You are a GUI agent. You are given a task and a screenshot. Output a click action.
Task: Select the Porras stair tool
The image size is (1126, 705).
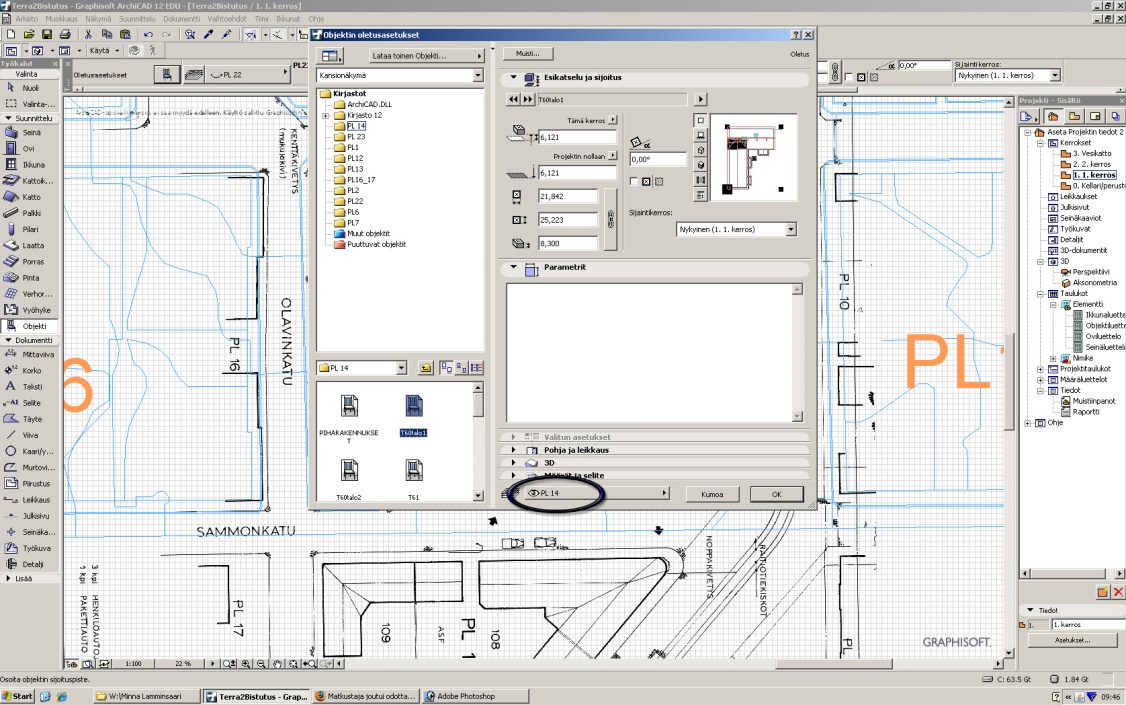coord(29,262)
